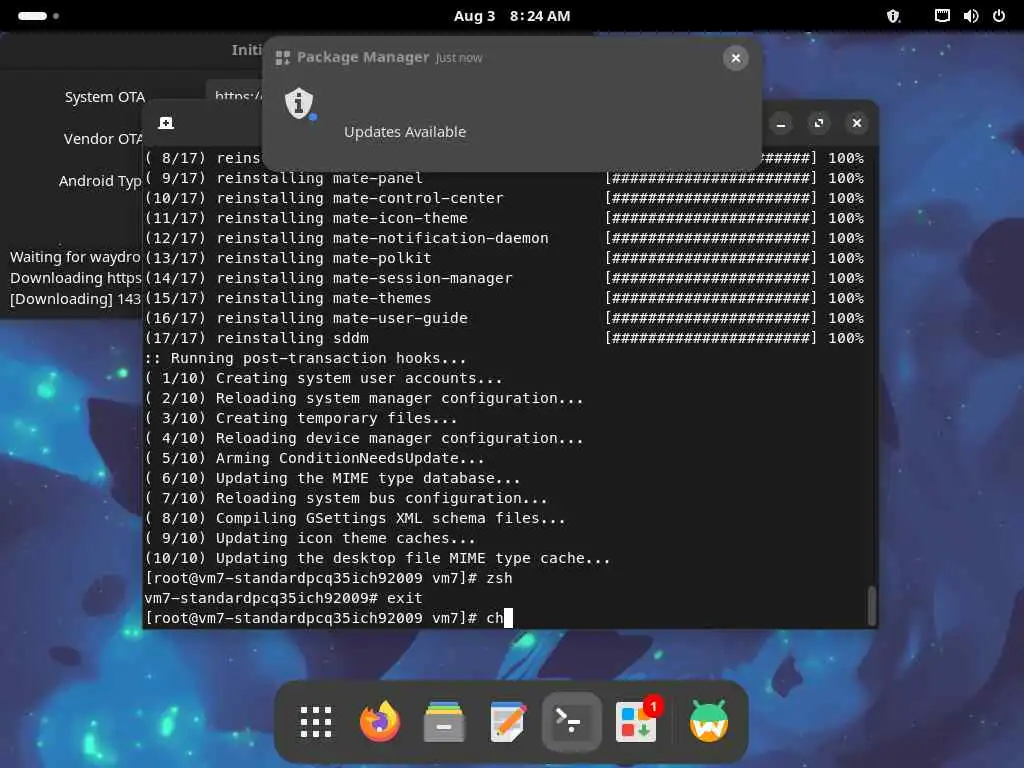This screenshot has width=1024, height=768.
Task: Click 'Running post-transaction hooks' line
Action: 306,359
